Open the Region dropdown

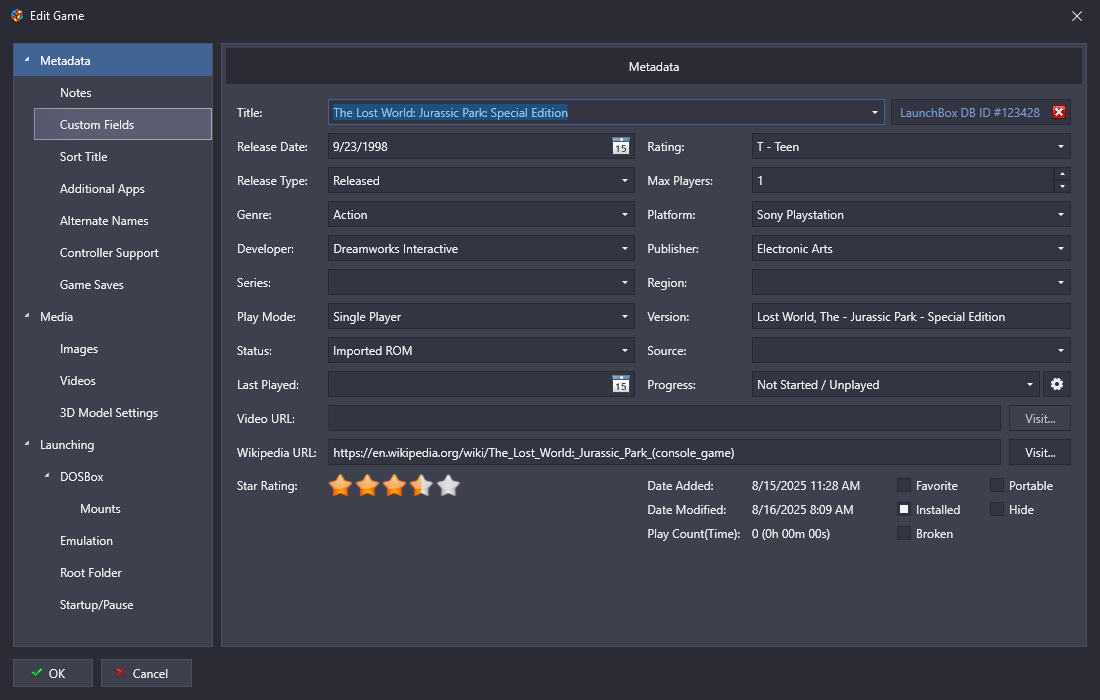911,283
